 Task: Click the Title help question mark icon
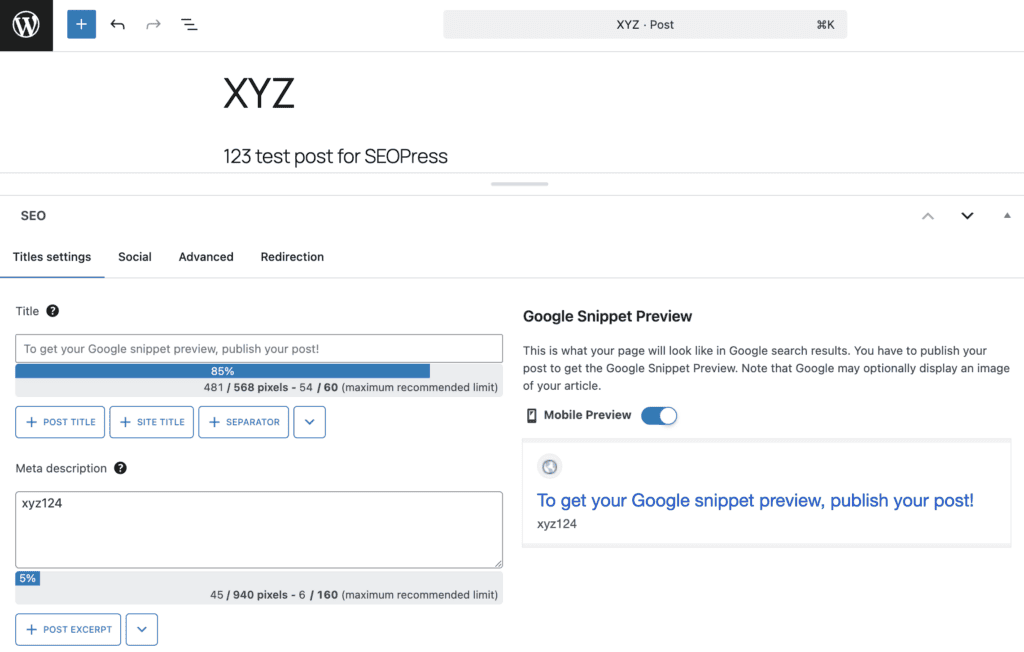pyautogui.click(x=53, y=311)
